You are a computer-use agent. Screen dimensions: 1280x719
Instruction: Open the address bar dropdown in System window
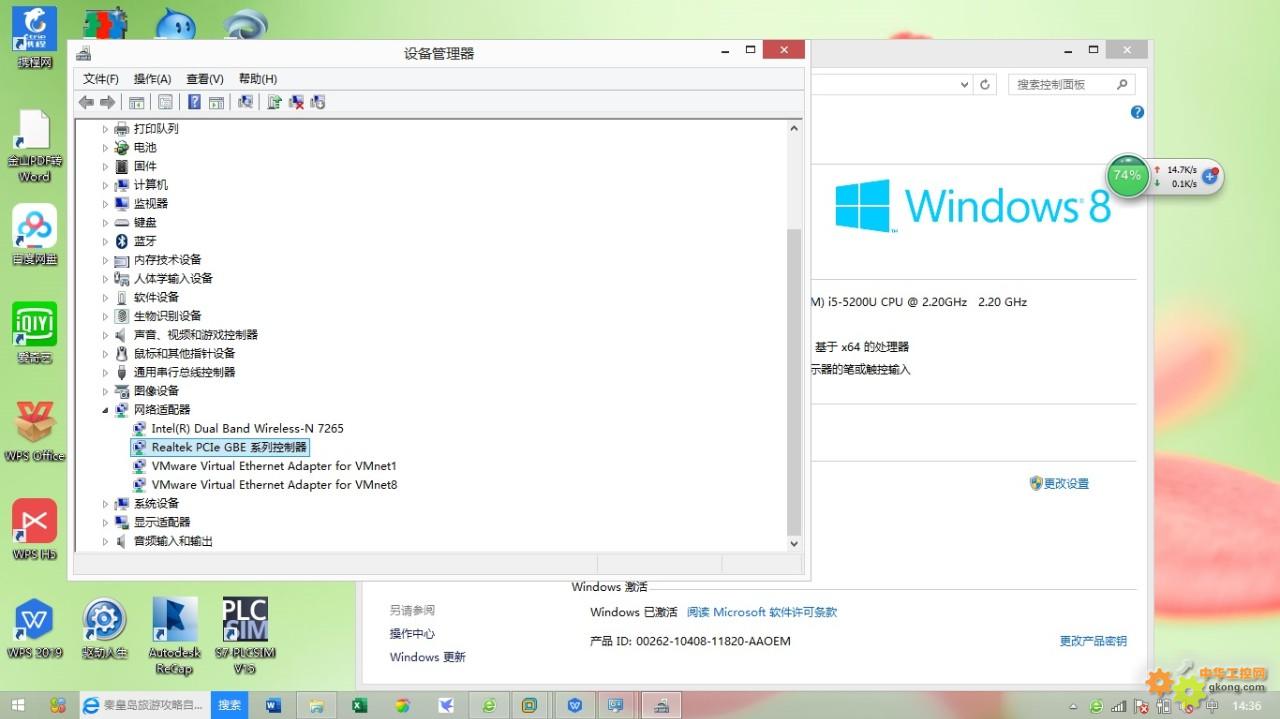click(x=964, y=85)
